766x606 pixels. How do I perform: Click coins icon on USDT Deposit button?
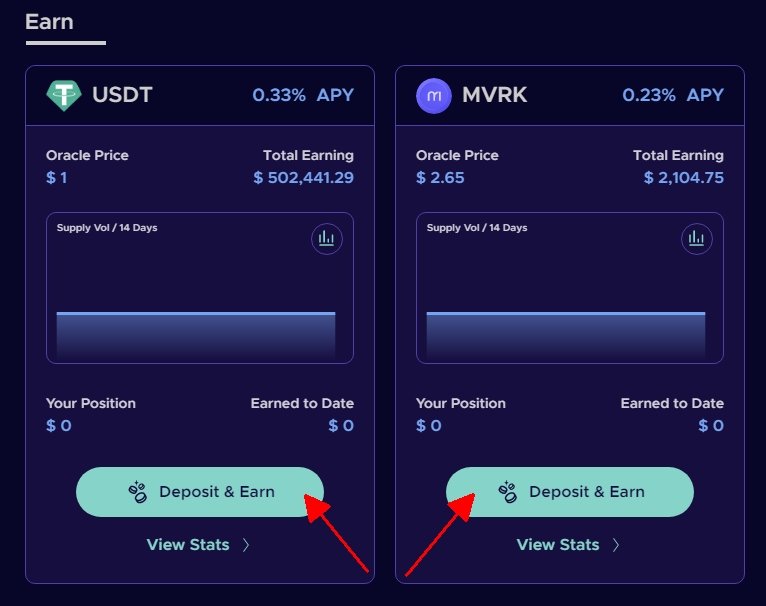click(137, 492)
